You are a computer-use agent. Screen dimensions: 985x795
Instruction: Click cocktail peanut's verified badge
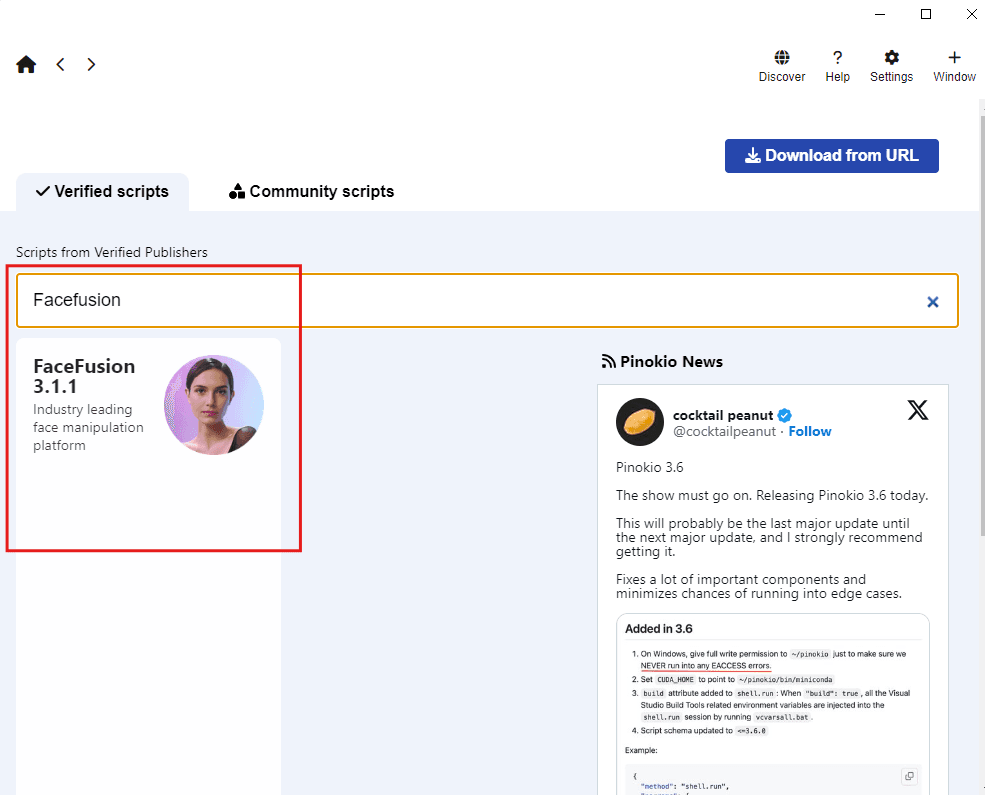[x=784, y=415]
